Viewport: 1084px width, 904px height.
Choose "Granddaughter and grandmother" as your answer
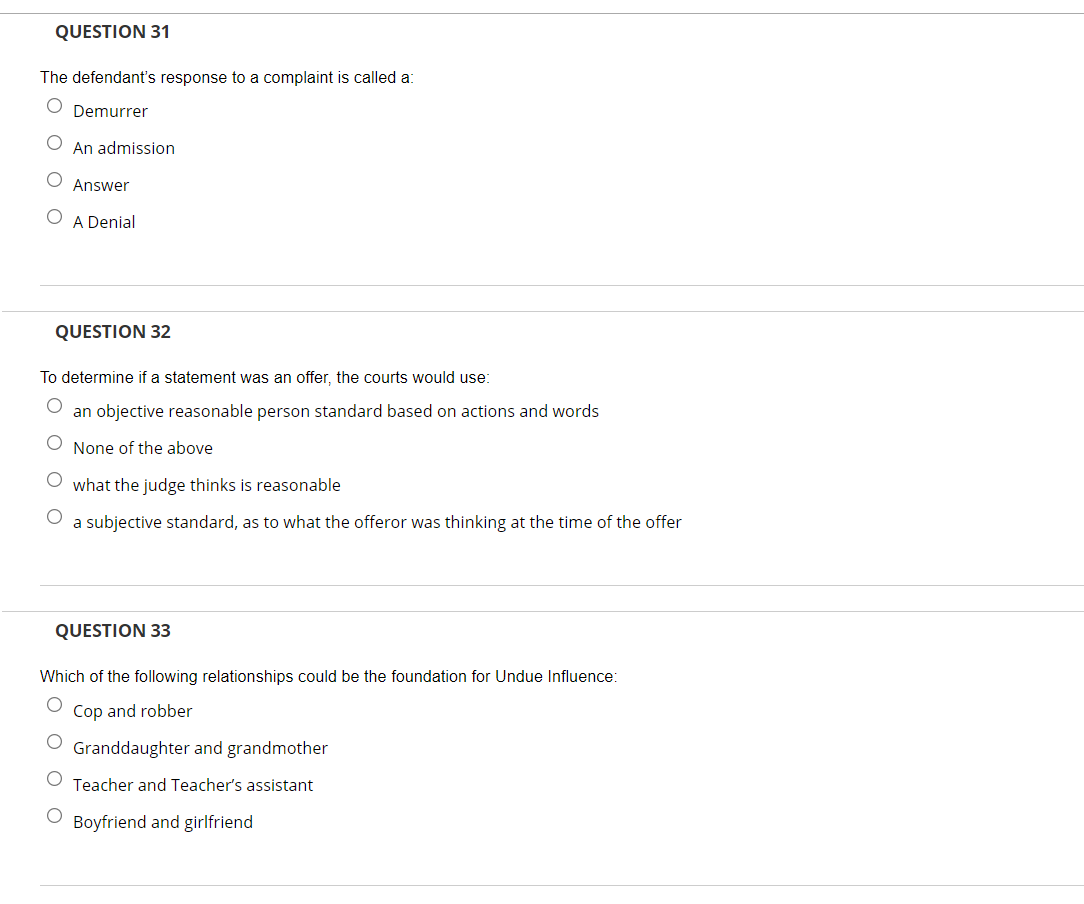[54, 741]
